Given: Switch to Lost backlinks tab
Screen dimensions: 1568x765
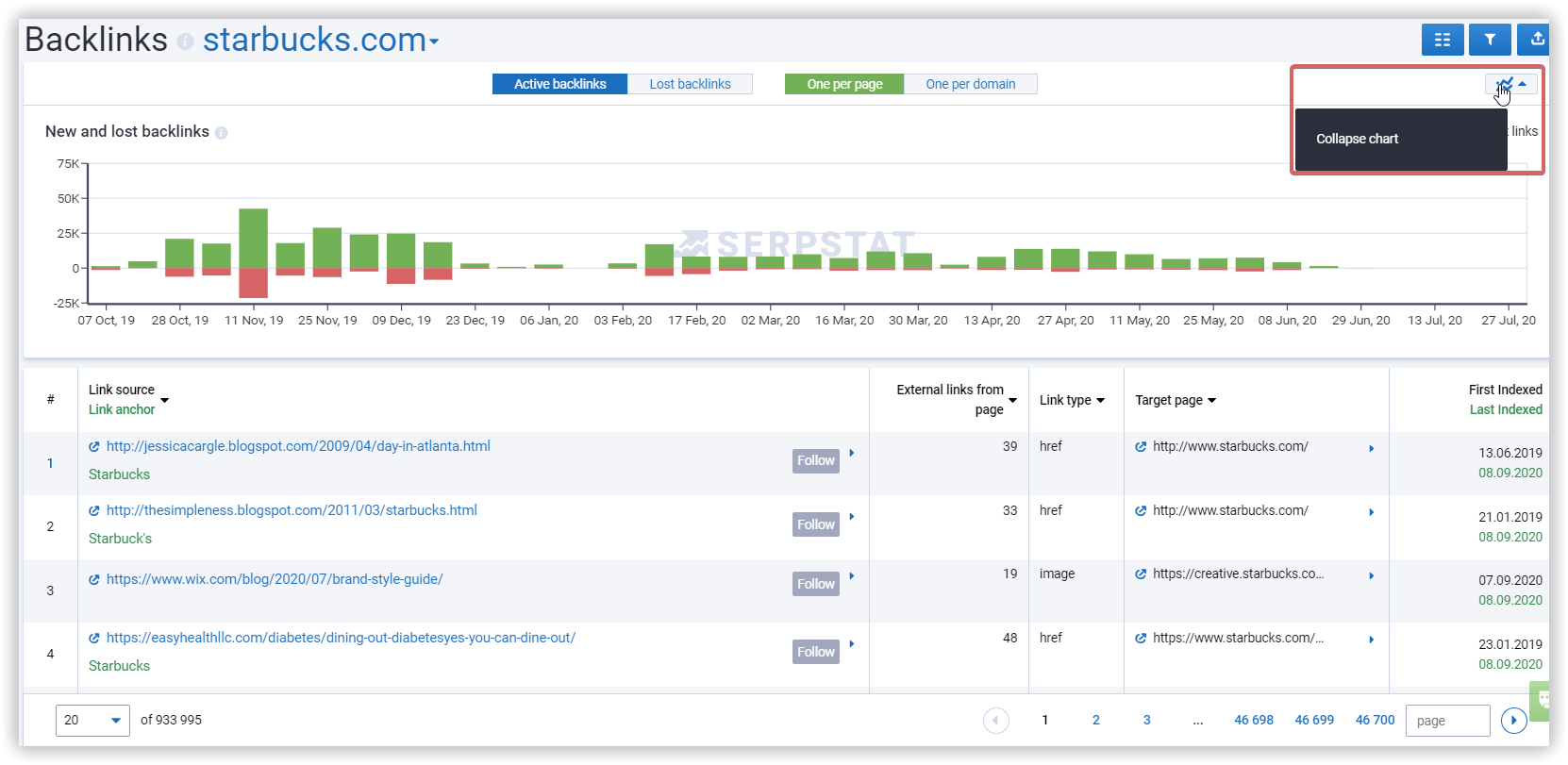Looking at the screenshot, I should tap(690, 84).
